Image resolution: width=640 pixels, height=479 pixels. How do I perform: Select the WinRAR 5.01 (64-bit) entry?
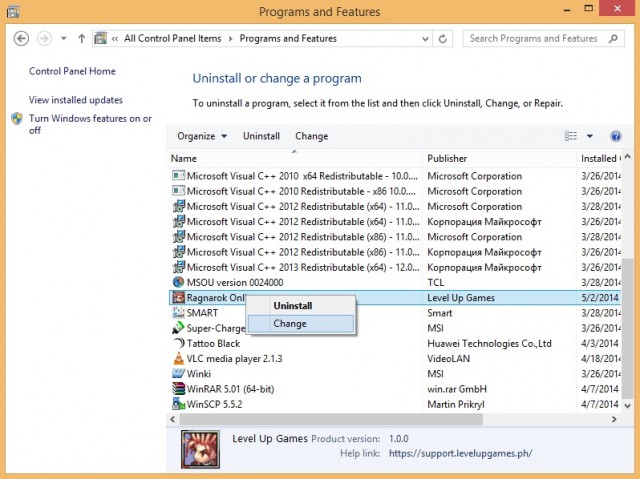pyautogui.click(x=394, y=389)
